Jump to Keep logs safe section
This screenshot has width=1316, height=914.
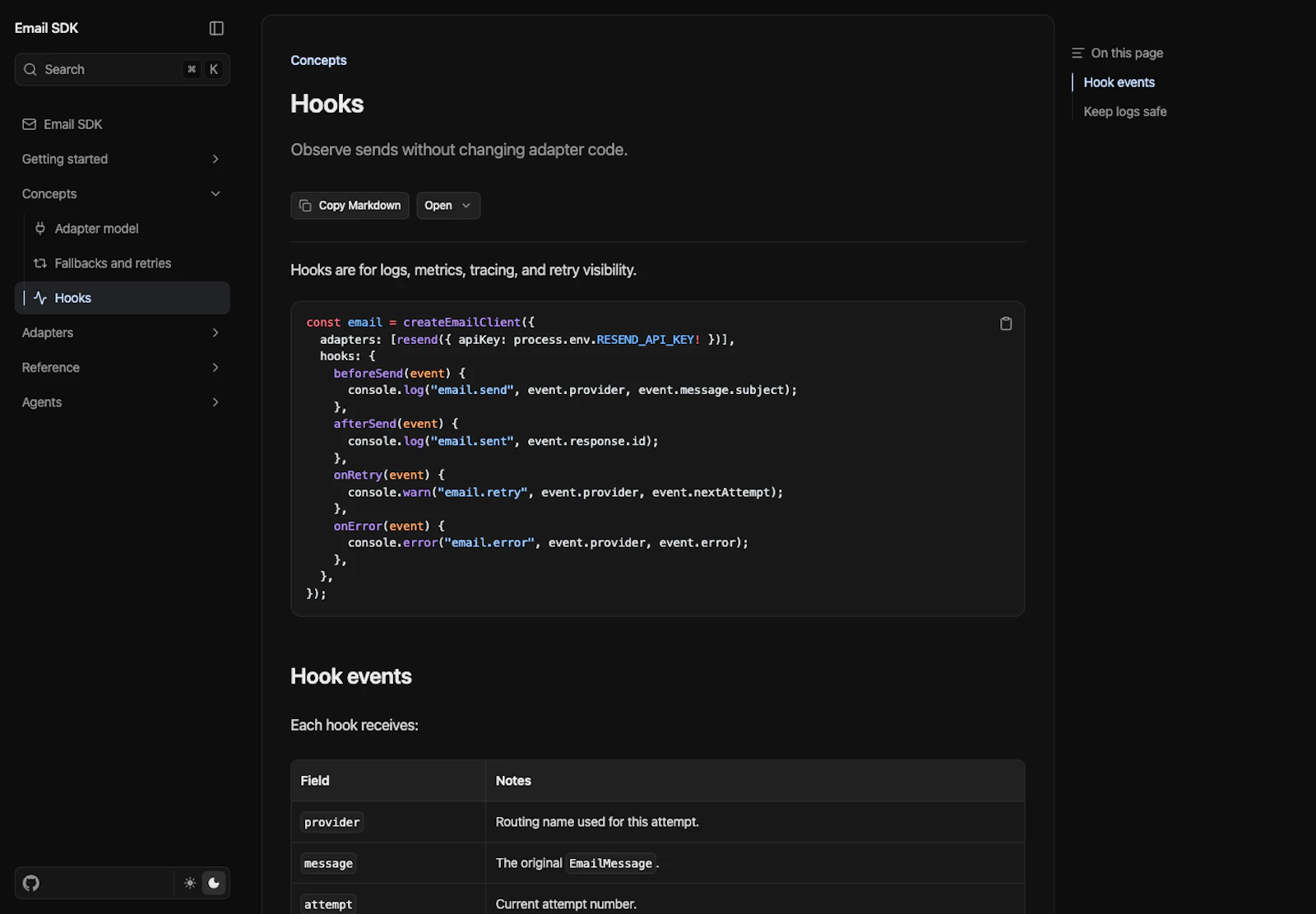(x=1124, y=112)
